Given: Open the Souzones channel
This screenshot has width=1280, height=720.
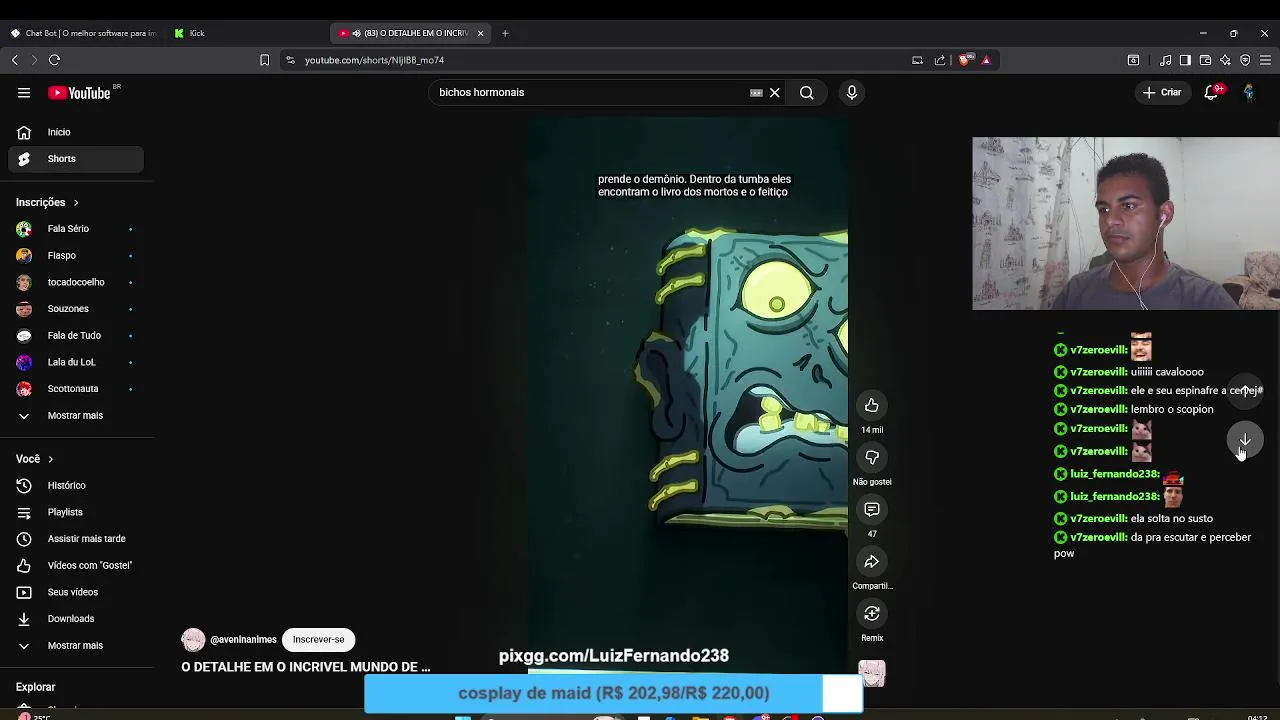Looking at the screenshot, I should tap(76, 309).
